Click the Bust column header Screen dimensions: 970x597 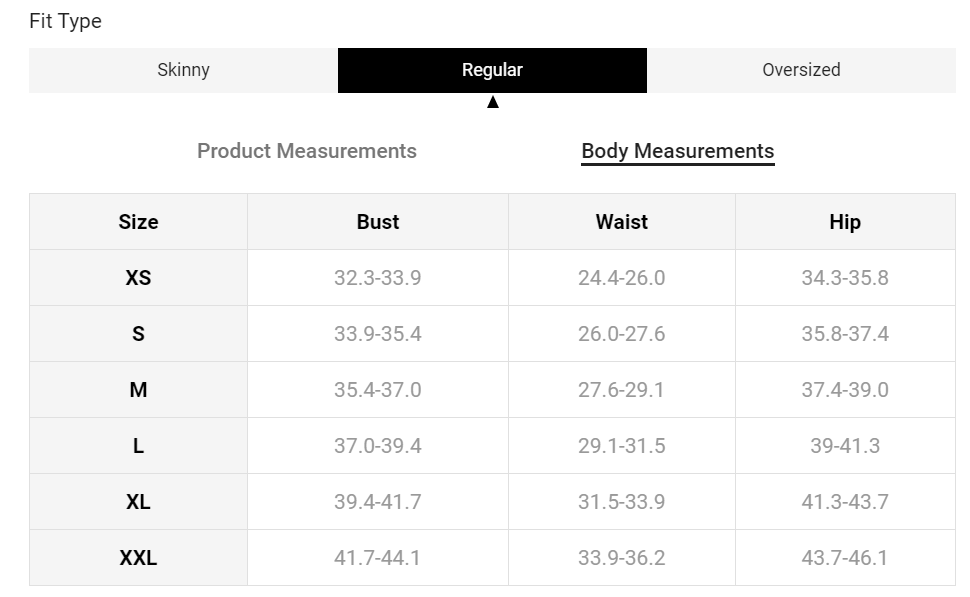pos(378,222)
